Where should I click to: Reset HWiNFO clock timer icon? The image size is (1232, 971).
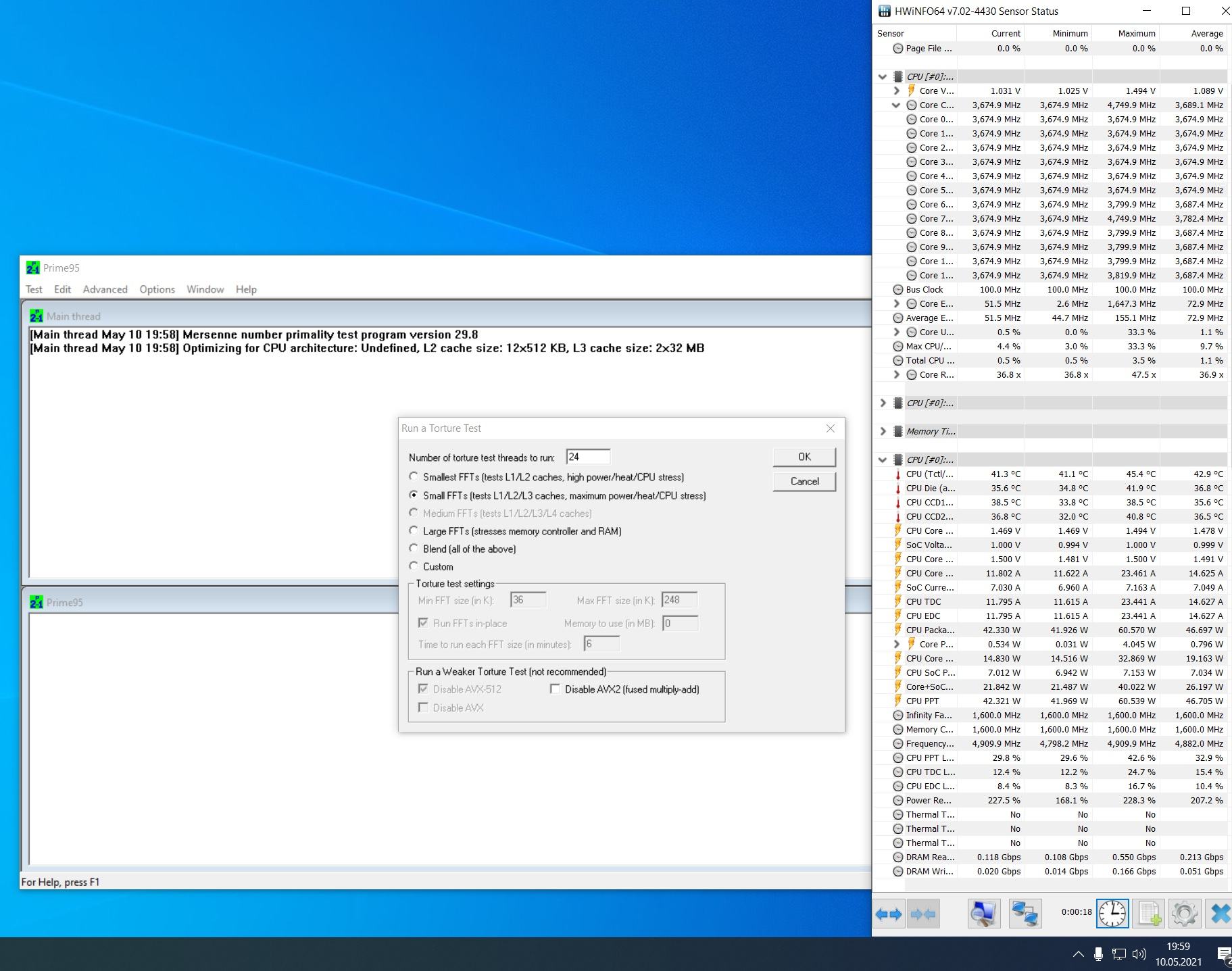pyautogui.click(x=1112, y=914)
